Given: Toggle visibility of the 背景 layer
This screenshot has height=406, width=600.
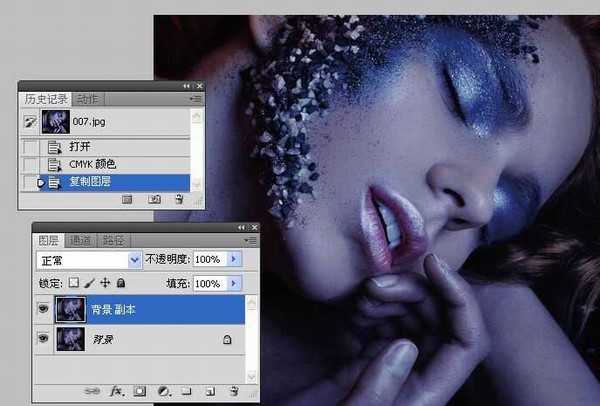Looking at the screenshot, I should 43,340.
